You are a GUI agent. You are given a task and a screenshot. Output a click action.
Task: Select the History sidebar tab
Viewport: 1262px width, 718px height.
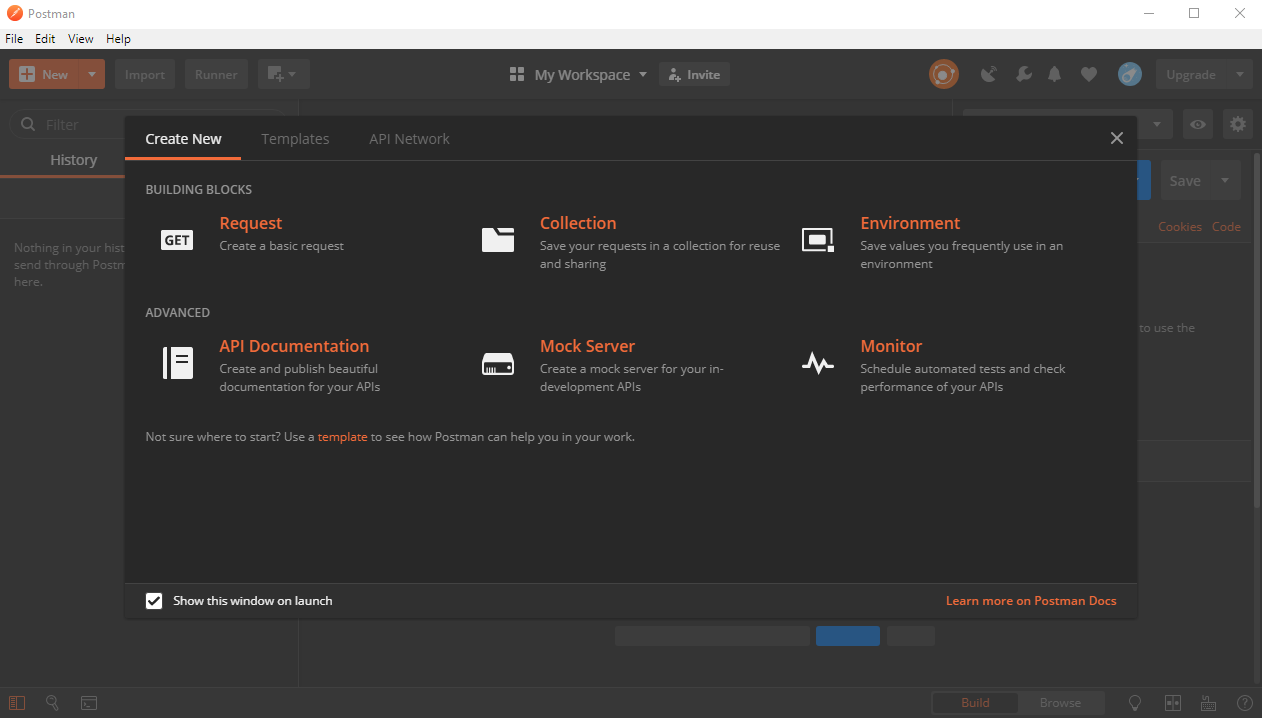(x=74, y=160)
